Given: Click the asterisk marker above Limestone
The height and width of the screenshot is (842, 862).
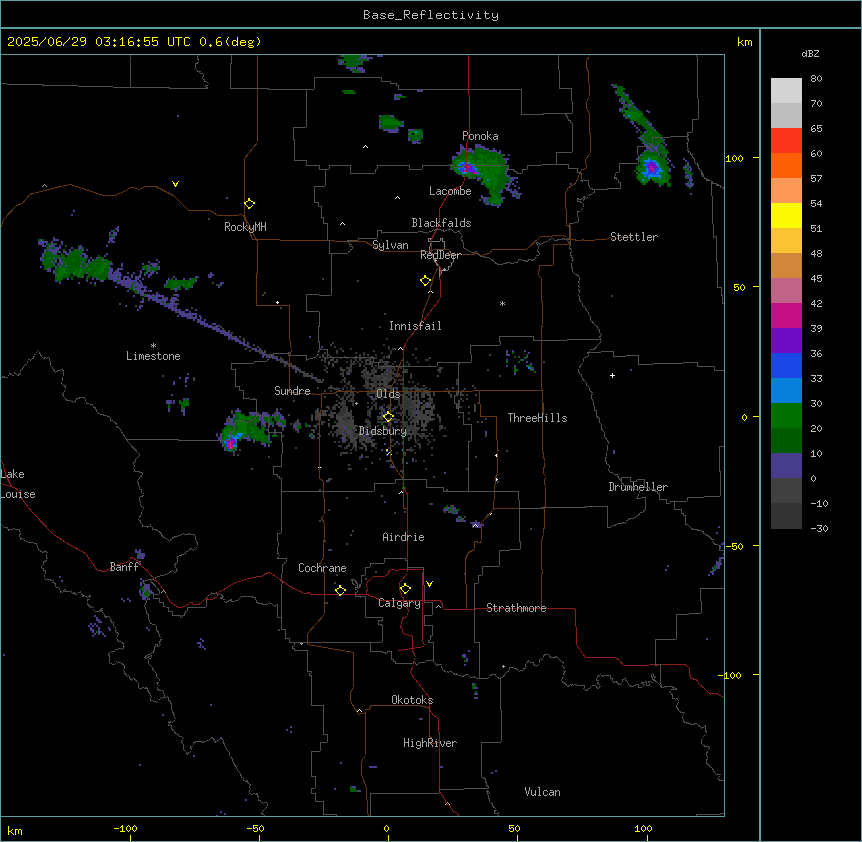Looking at the screenshot, I should (153, 346).
